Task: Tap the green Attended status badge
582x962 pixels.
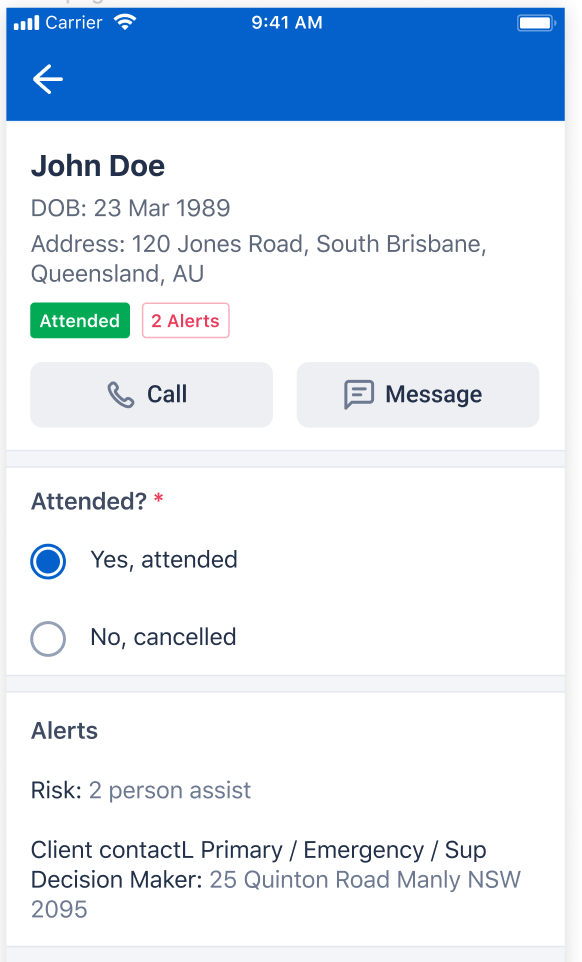Action: click(x=80, y=320)
